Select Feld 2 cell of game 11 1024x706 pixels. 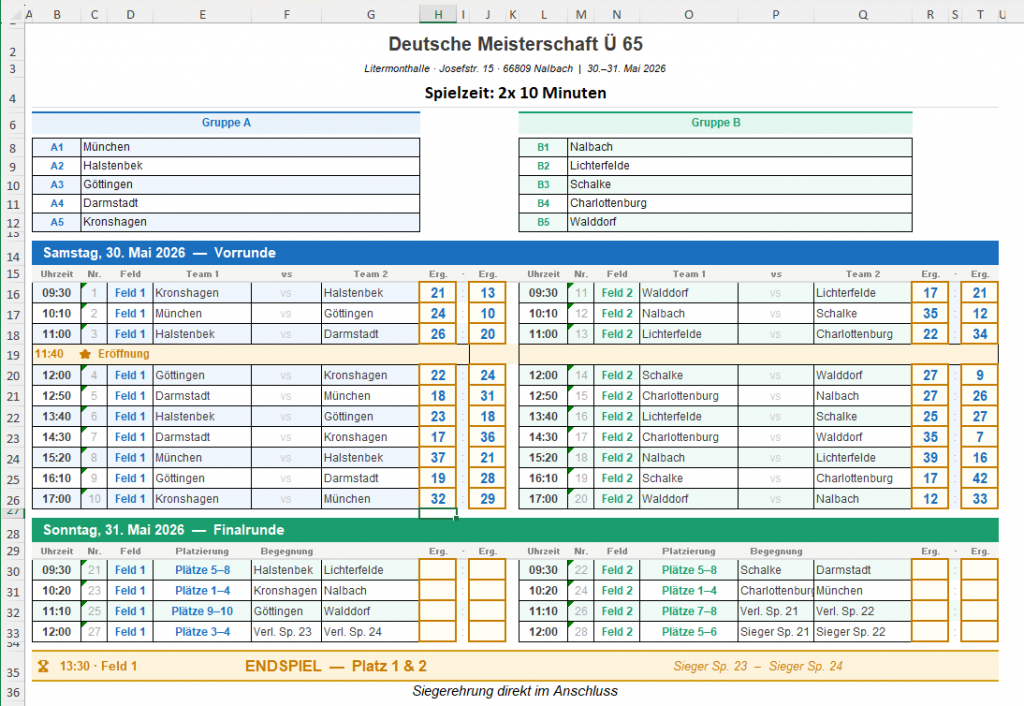click(616, 293)
